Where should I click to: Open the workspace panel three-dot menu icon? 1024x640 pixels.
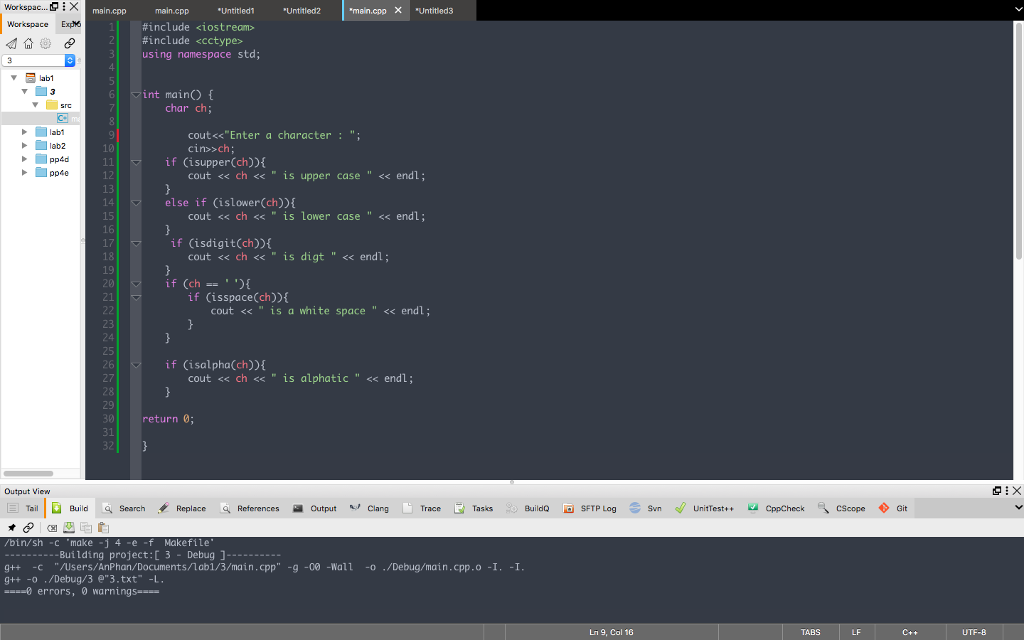tap(64, 6)
